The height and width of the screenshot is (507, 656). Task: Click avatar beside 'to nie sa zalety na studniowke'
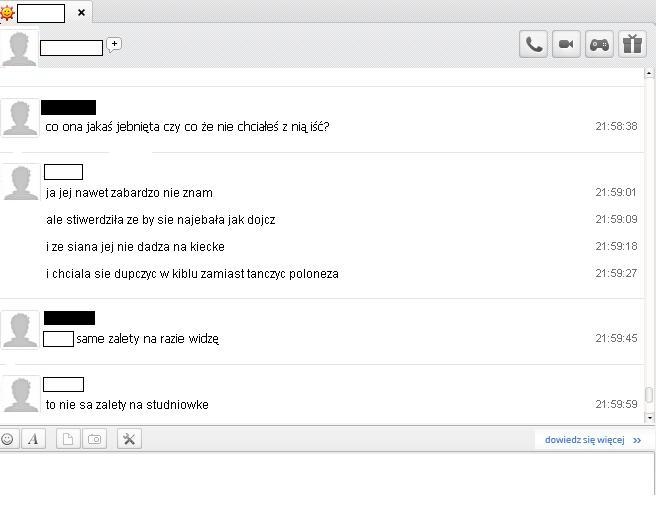20,395
